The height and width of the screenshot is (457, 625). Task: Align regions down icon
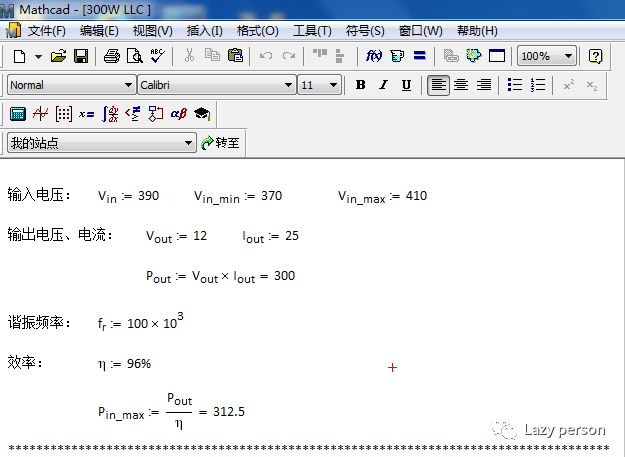pyautogui.click(x=340, y=56)
